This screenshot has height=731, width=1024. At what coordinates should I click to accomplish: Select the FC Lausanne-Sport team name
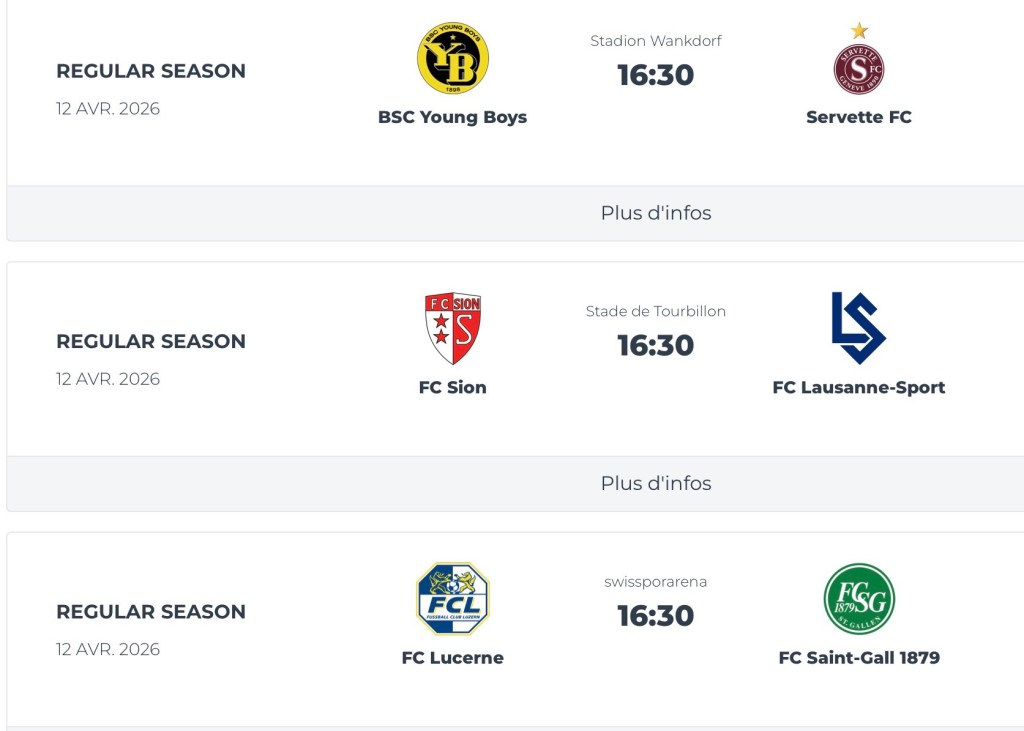point(859,387)
